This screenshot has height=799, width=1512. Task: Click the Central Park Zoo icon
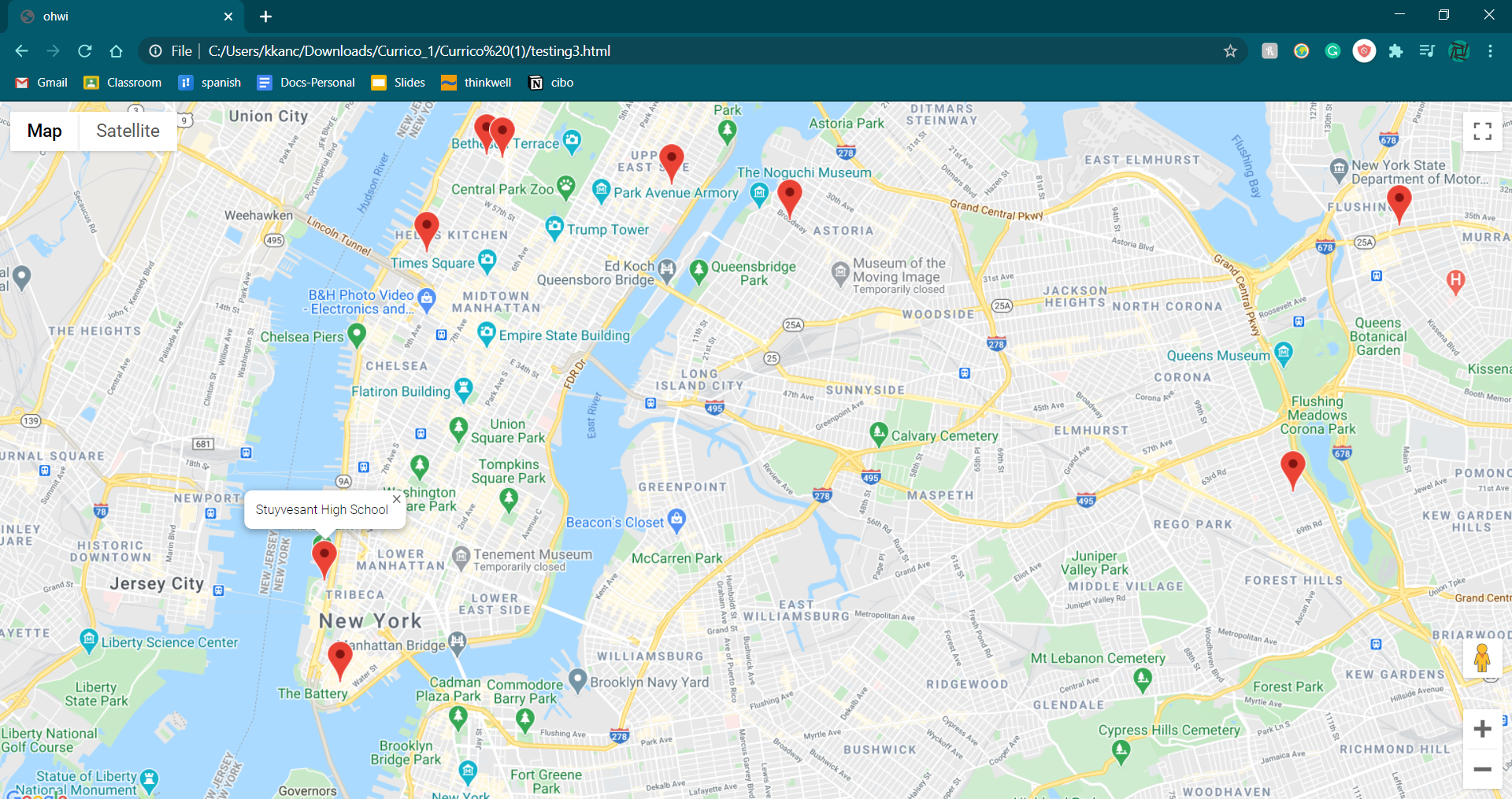[566, 187]
